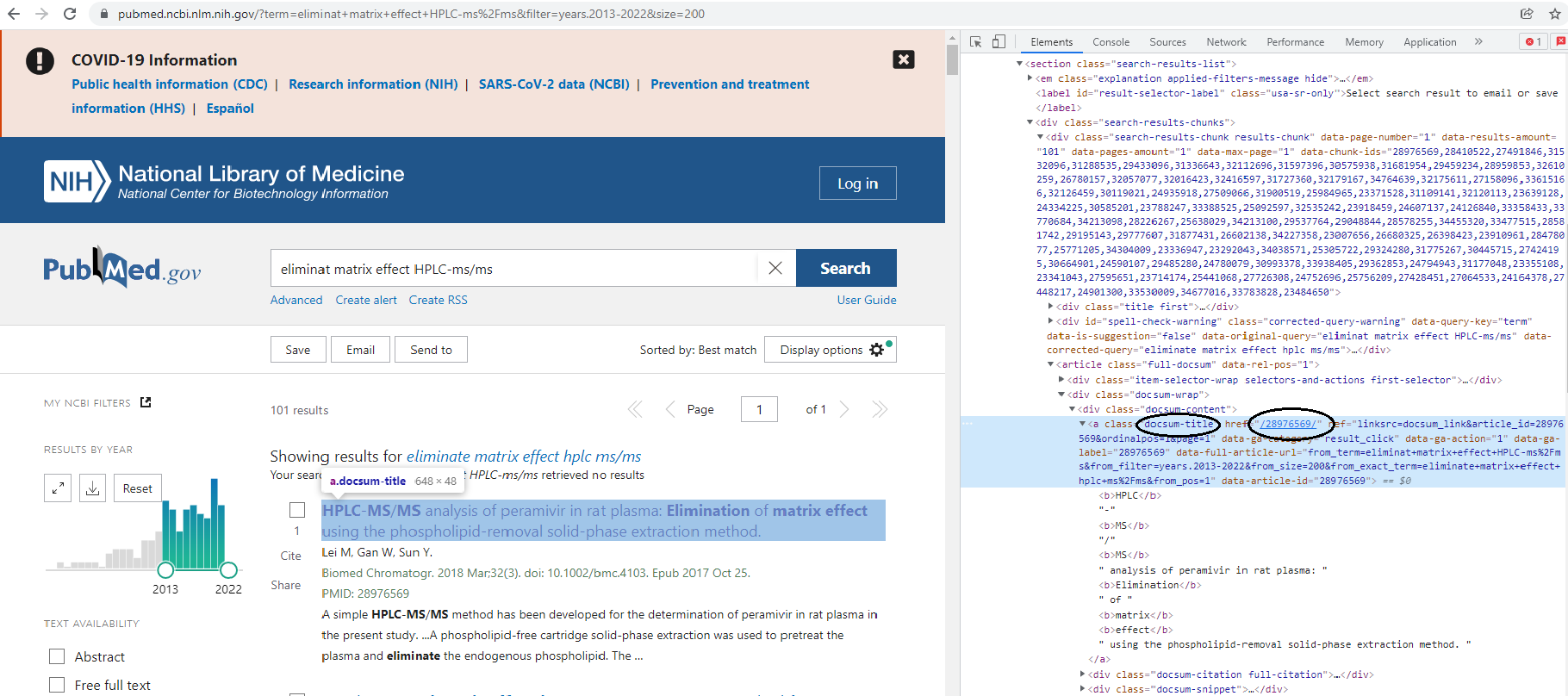This screenshot has width=1568, height=696.
Task: Click the Create alert link
Action: click(366, 300)
